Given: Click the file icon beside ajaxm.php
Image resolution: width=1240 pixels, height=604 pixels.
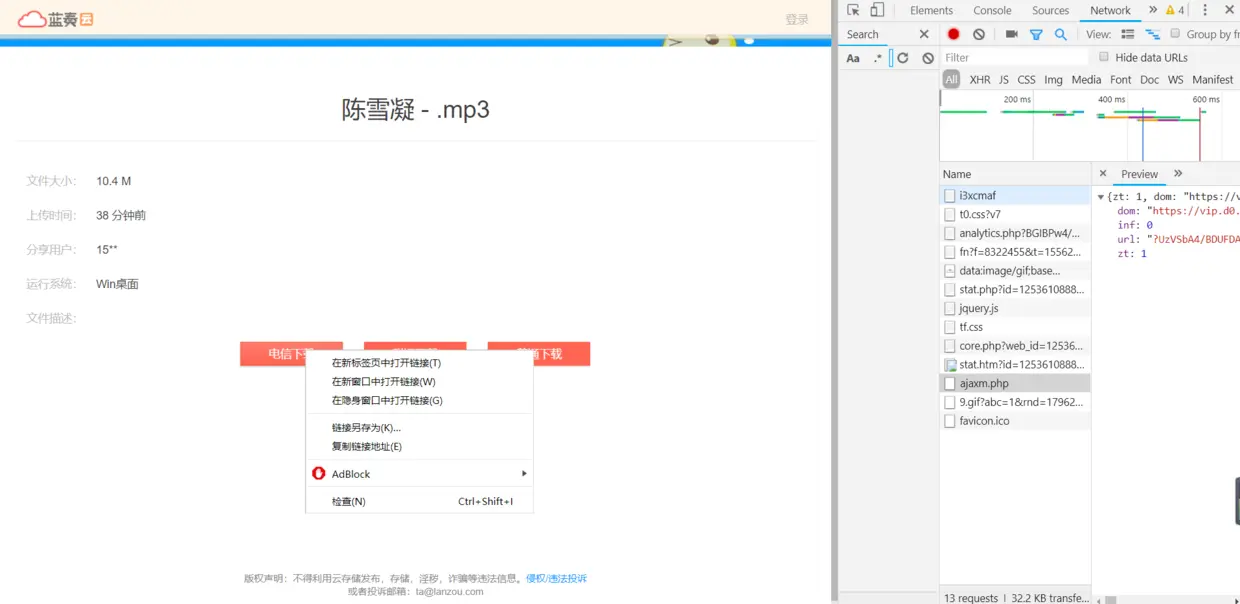Looking at the screenshot, I should click(950, 383).
